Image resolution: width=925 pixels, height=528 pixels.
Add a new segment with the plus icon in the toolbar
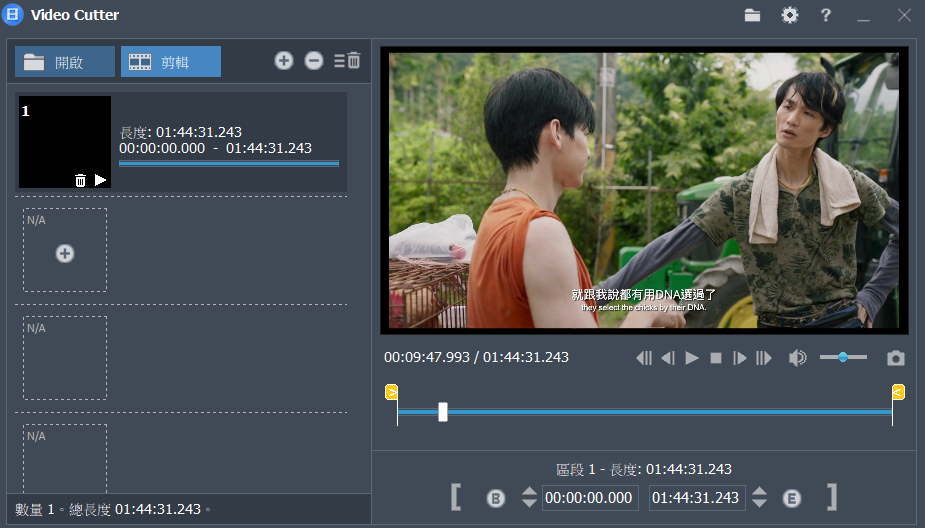[284, 61]
